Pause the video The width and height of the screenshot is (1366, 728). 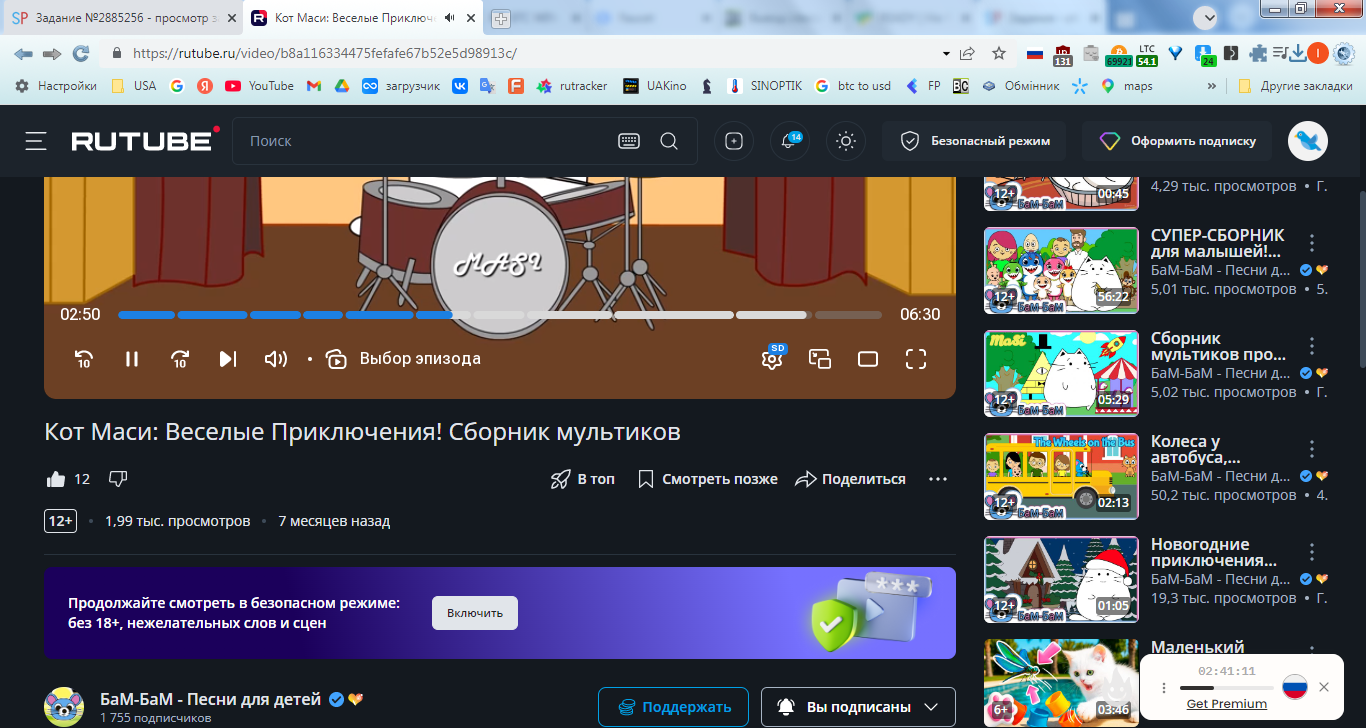[132, 359]
